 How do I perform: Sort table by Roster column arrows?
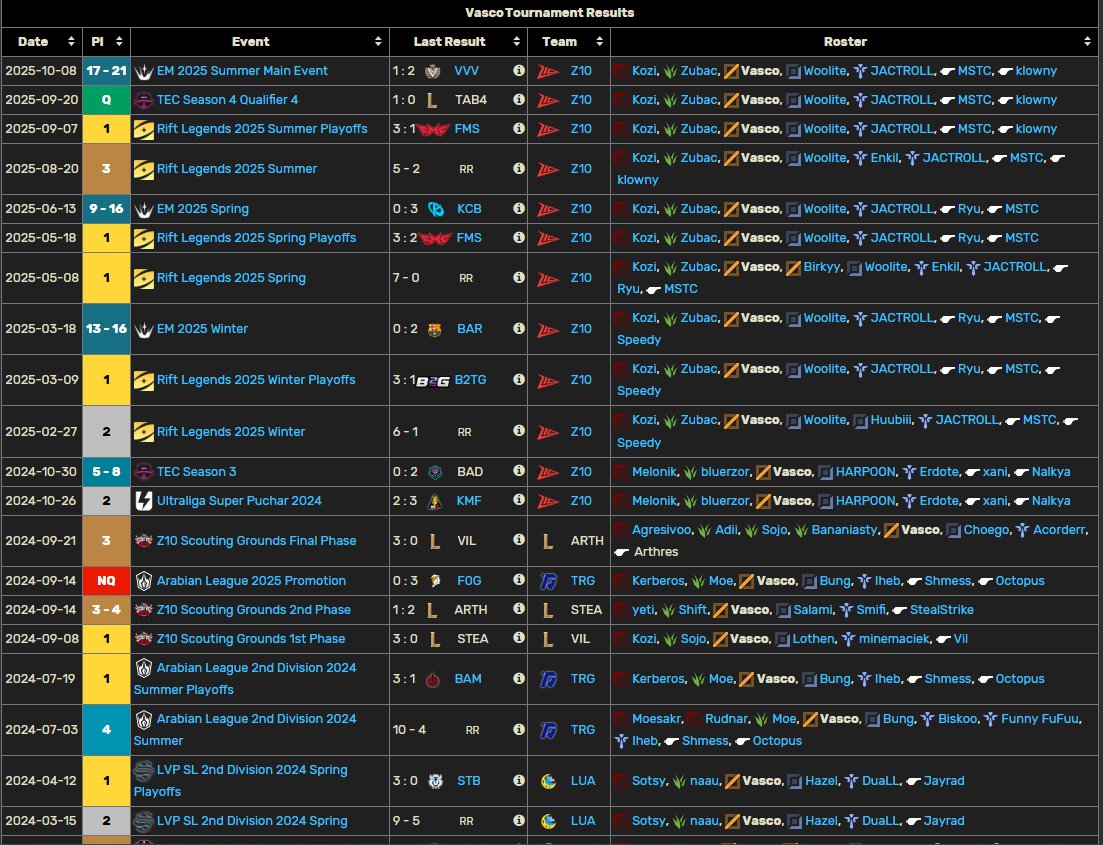pos(1088,42)
